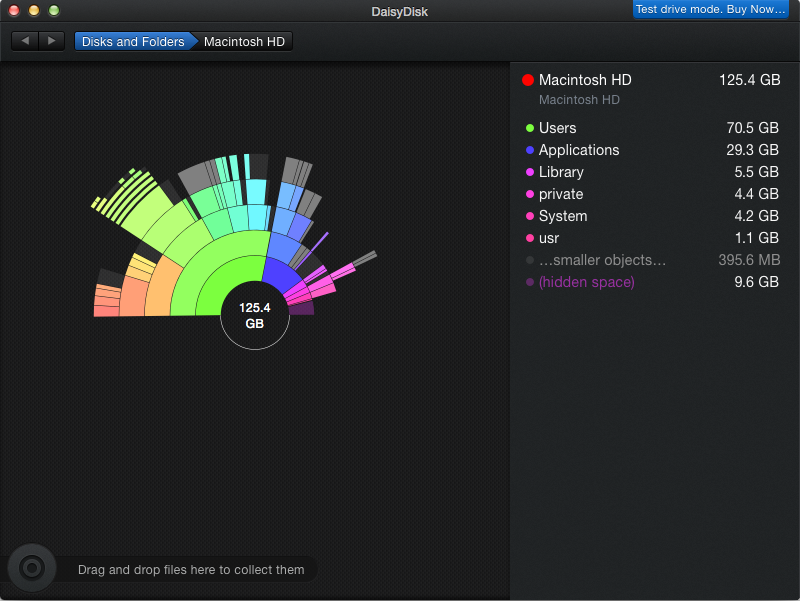This screenshot has width=800, height=601.
Task: Click the 1.1 GB size value
Action: click(x=757, y=238)
